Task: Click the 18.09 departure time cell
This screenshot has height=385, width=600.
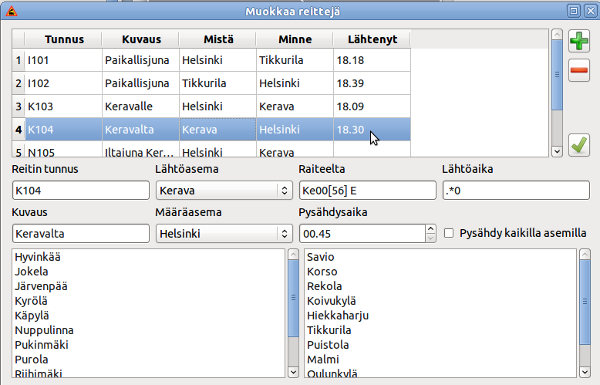Action: [372, 106]
